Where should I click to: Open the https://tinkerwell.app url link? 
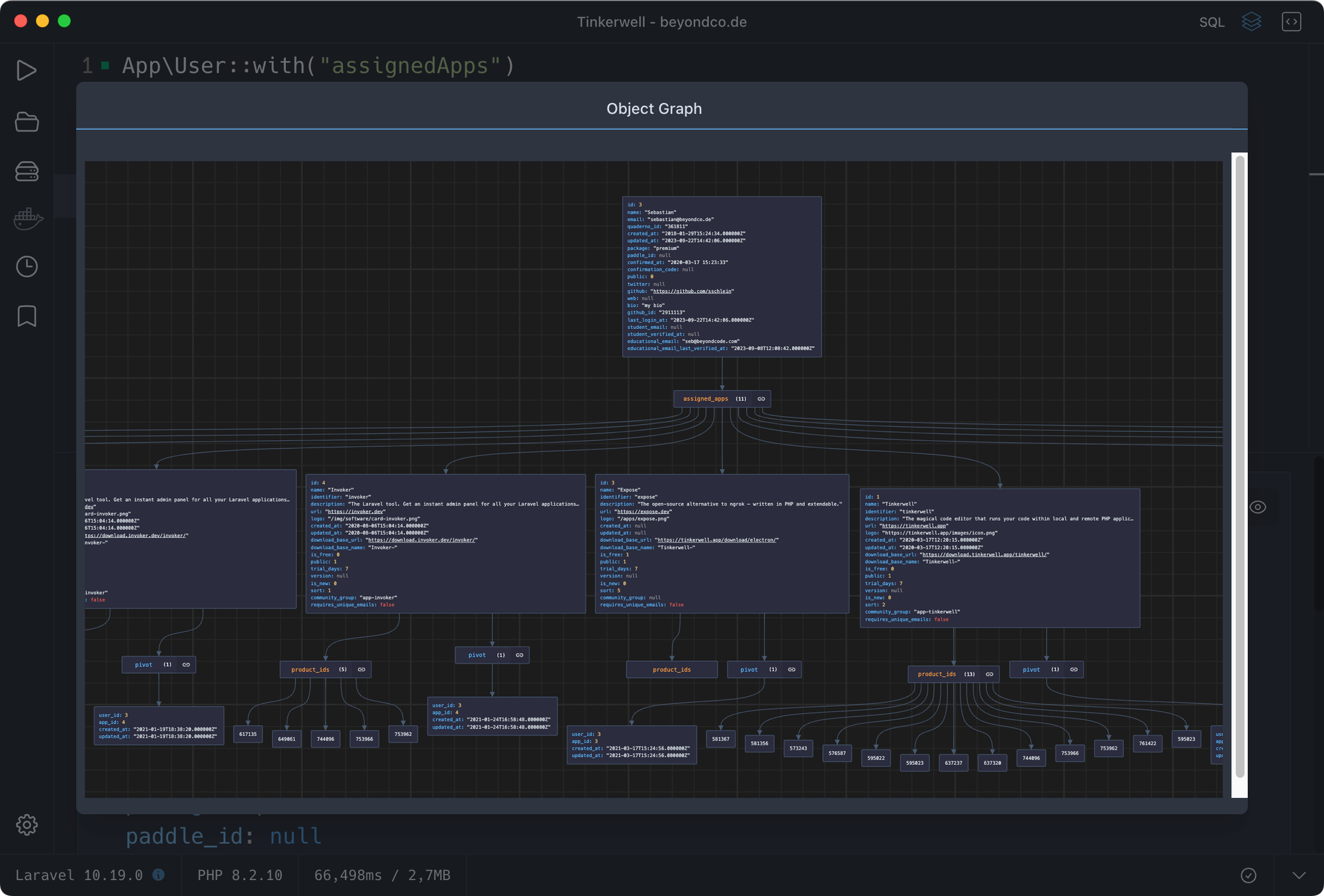[914, 526]
